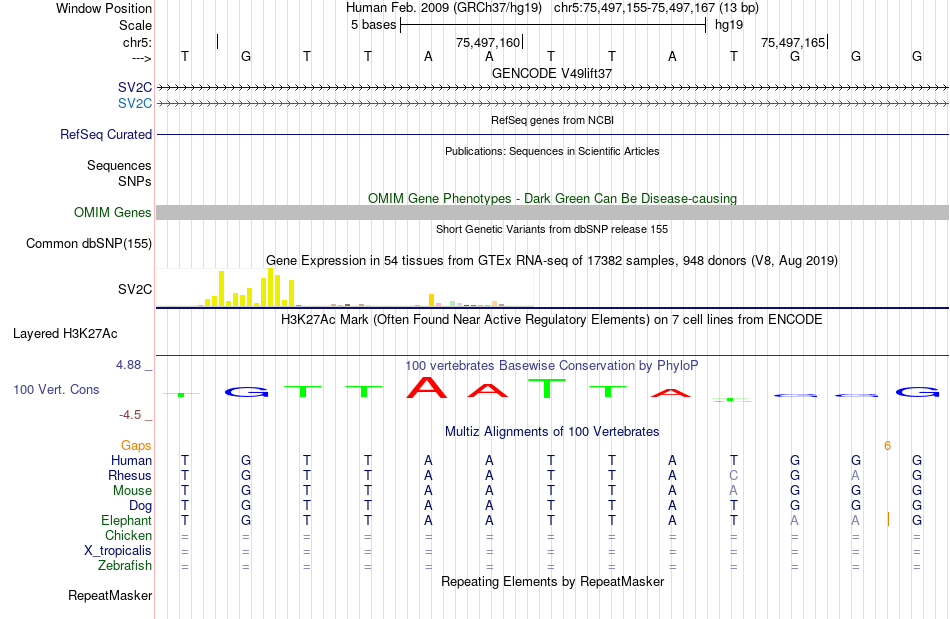This screenshot has width=950, height=619.
Task: Click the Zebrafish species row label
Action: point(125,565)
